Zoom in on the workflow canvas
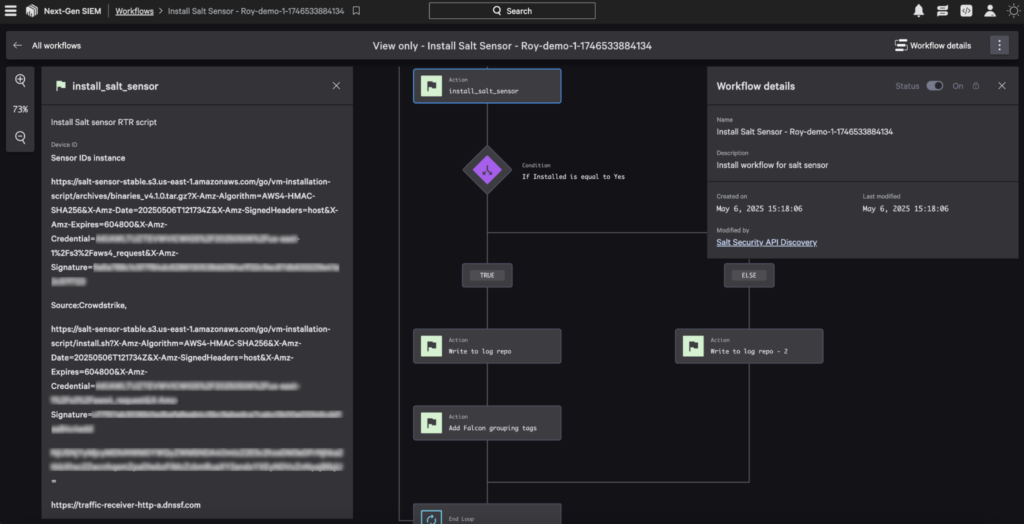1024x524 pixels. tap(20, 80)
